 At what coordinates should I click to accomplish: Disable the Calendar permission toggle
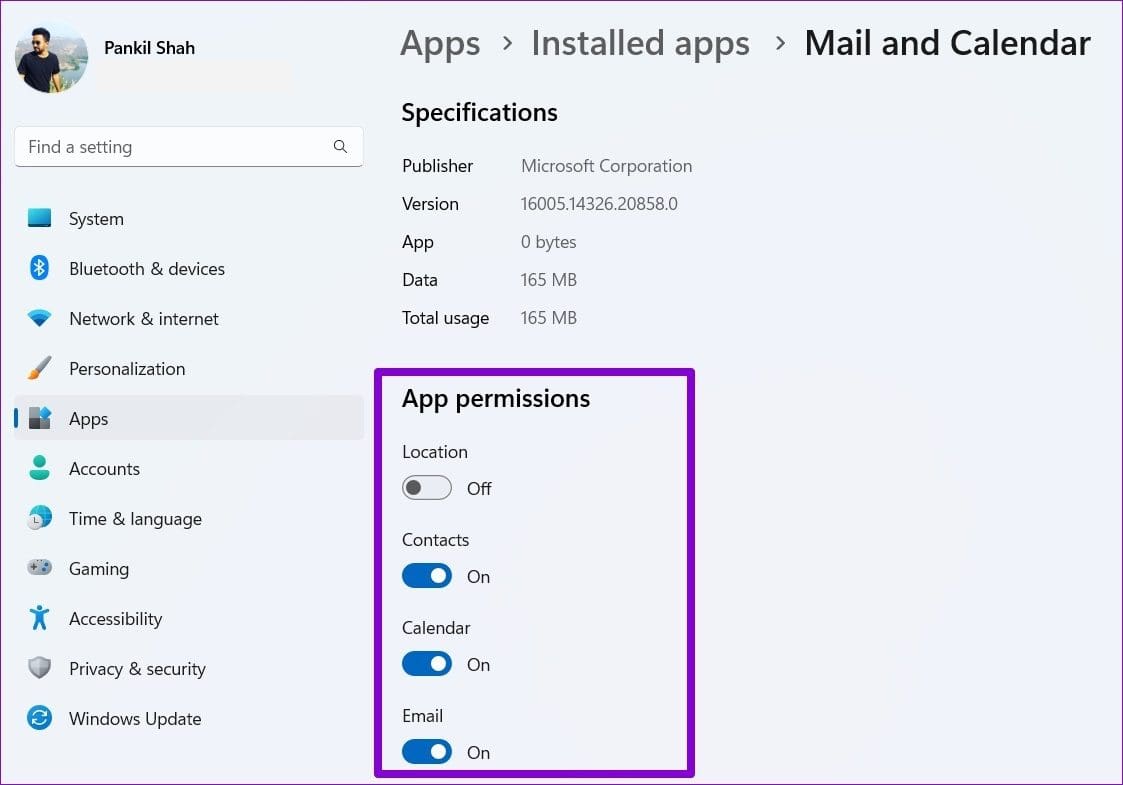click(427, 665)
